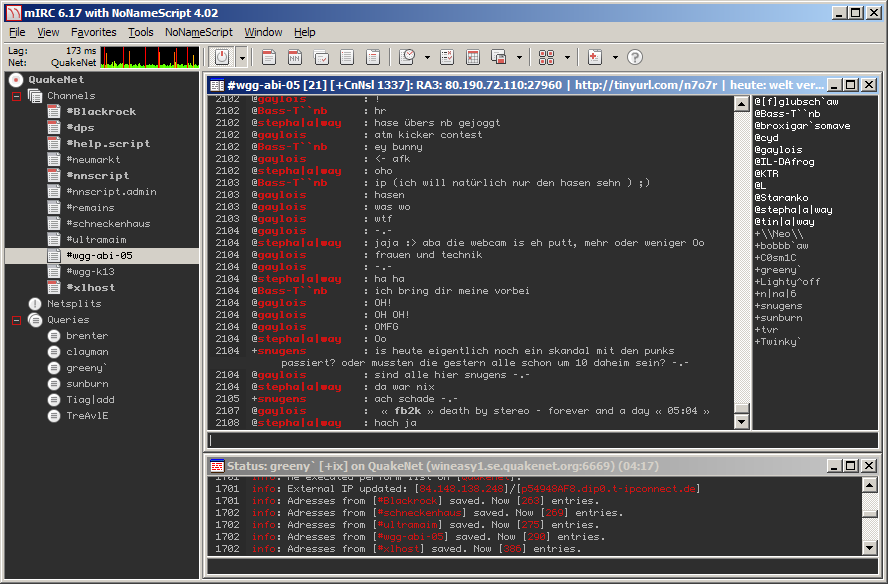The image size is (888, 584).
Task: Click the red plus page toolbar icon
Action: (595, 57)
